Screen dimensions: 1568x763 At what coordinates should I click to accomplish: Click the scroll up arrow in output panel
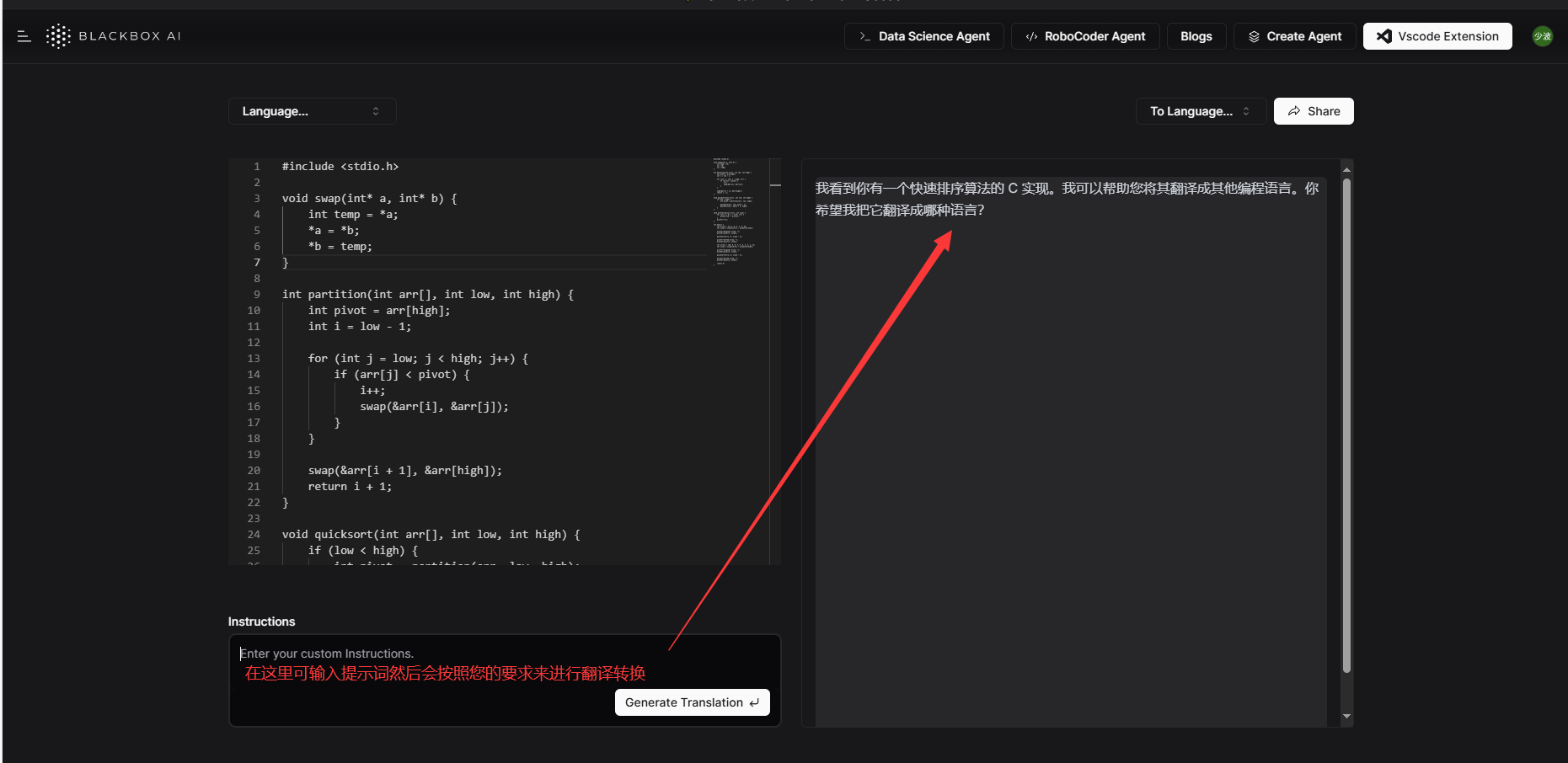click(x=1346, y=169)
